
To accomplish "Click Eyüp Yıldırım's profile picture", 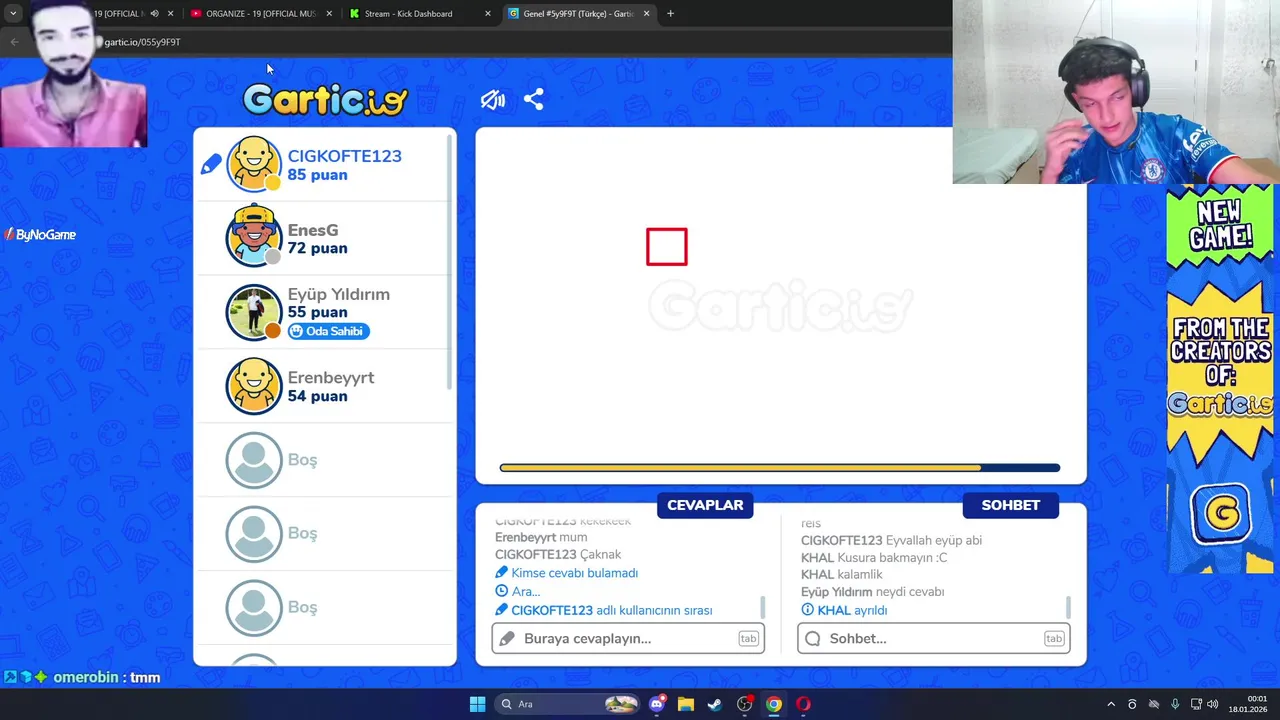I will coord(254,312).
